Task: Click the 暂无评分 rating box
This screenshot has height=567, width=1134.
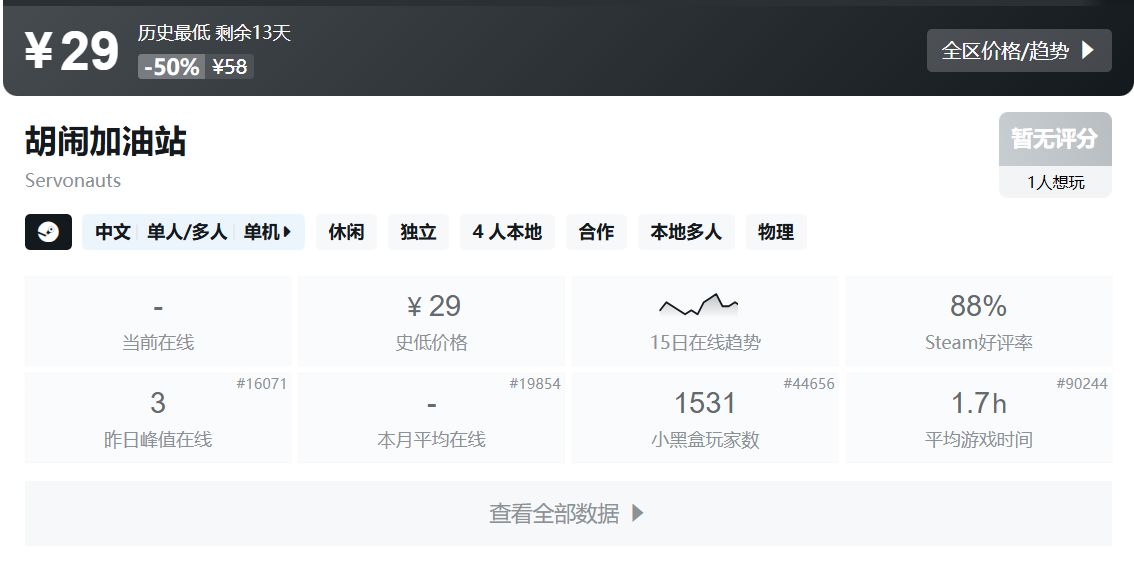Action: (1055, 139)
